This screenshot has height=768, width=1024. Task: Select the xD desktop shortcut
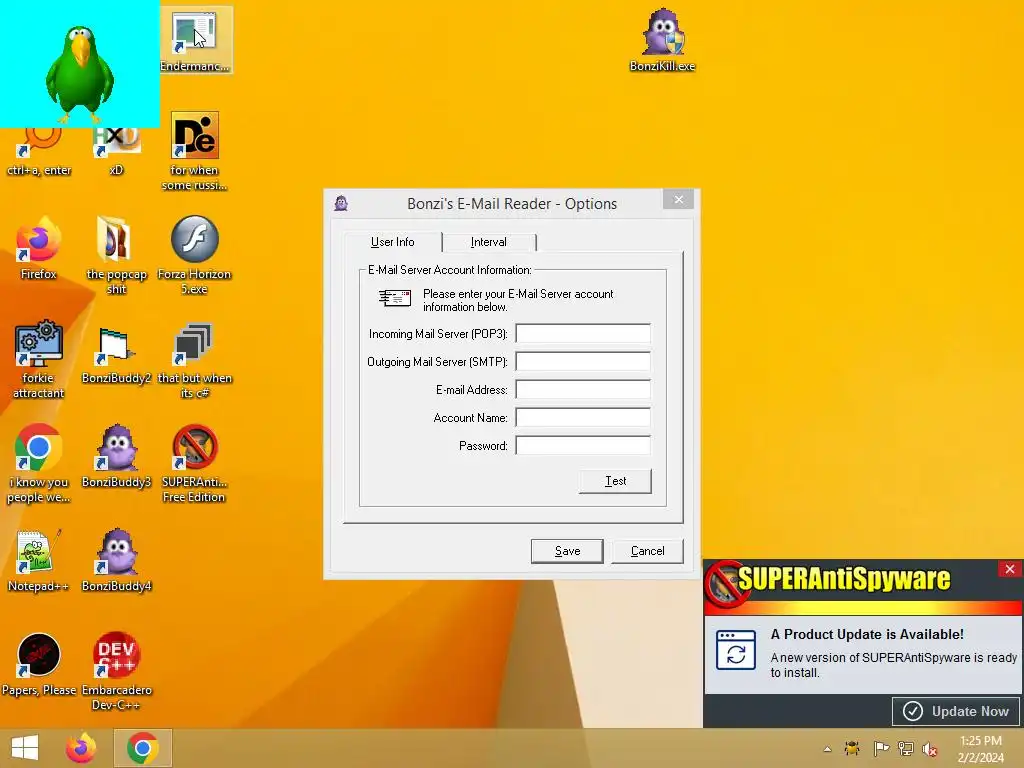tap(116, 150)
